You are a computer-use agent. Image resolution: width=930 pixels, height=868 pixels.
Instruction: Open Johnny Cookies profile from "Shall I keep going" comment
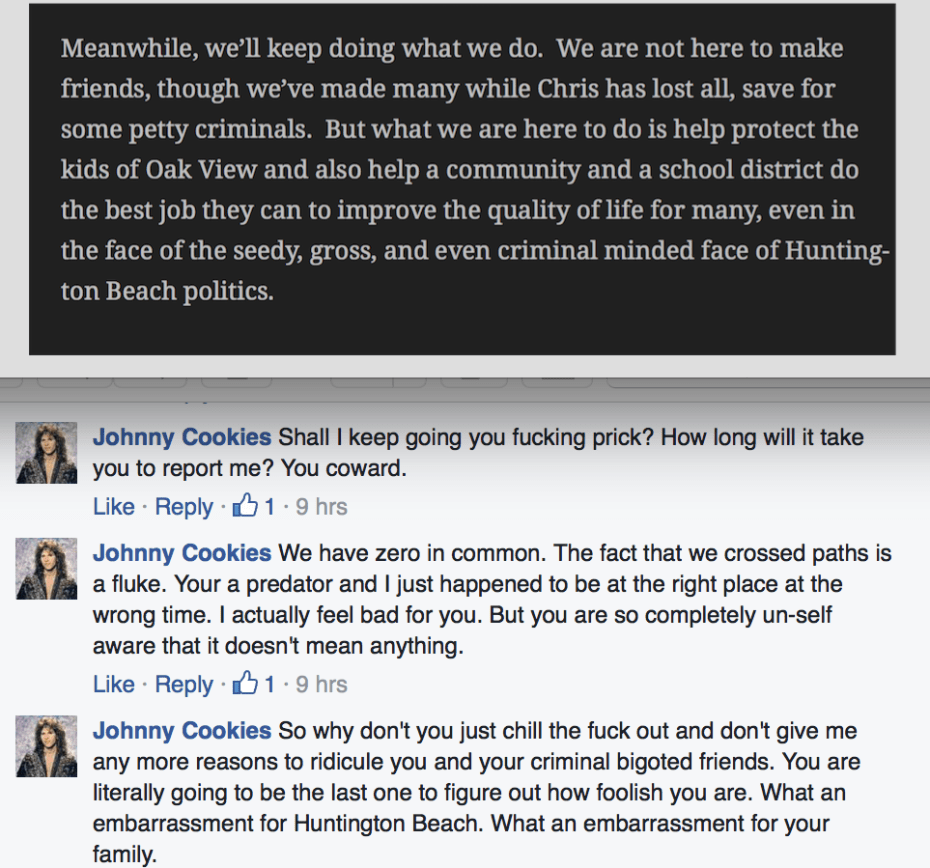182,437
